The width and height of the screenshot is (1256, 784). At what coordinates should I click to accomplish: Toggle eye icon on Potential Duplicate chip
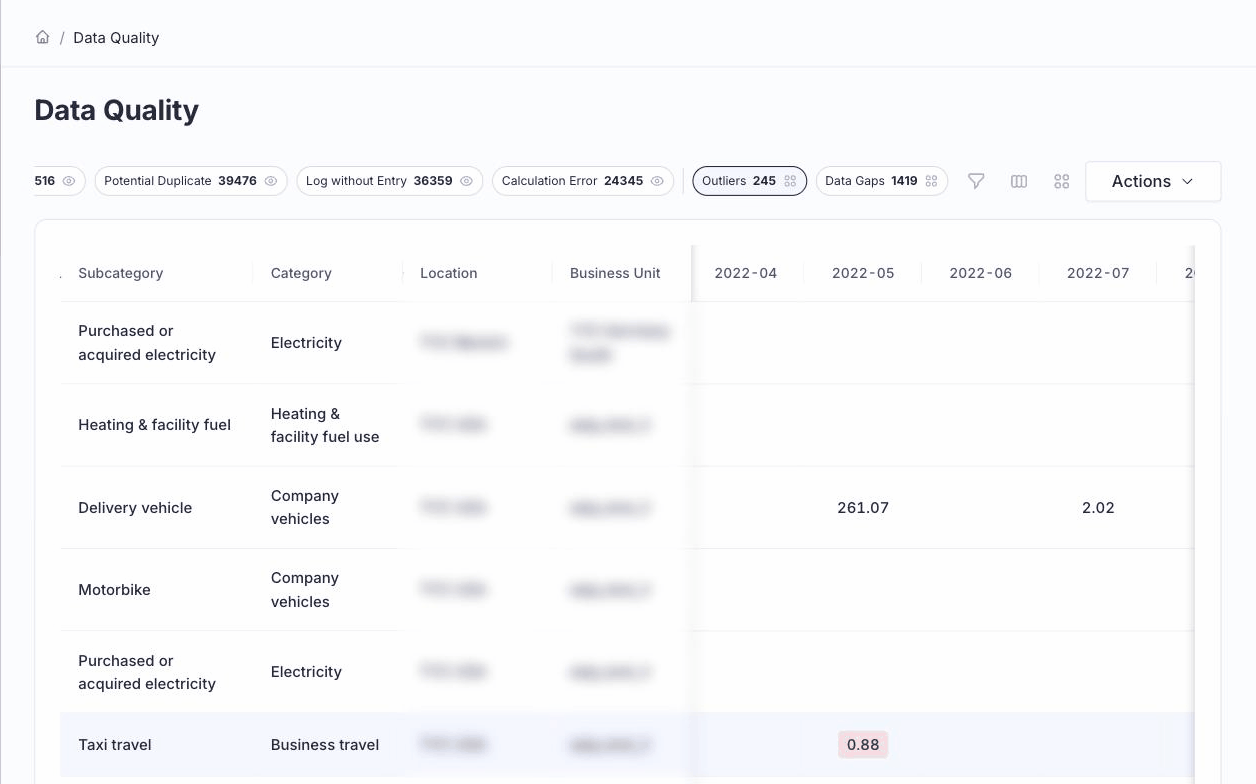point(271,181)
